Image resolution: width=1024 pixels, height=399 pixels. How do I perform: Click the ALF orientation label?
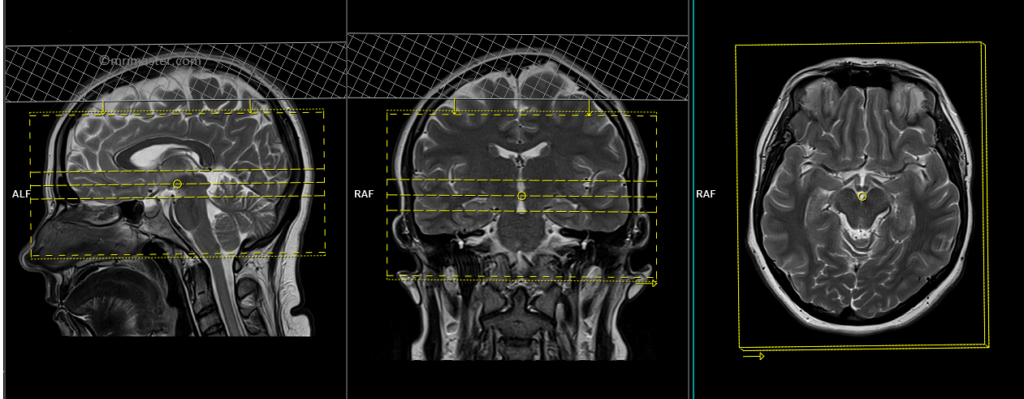(21, 194)
